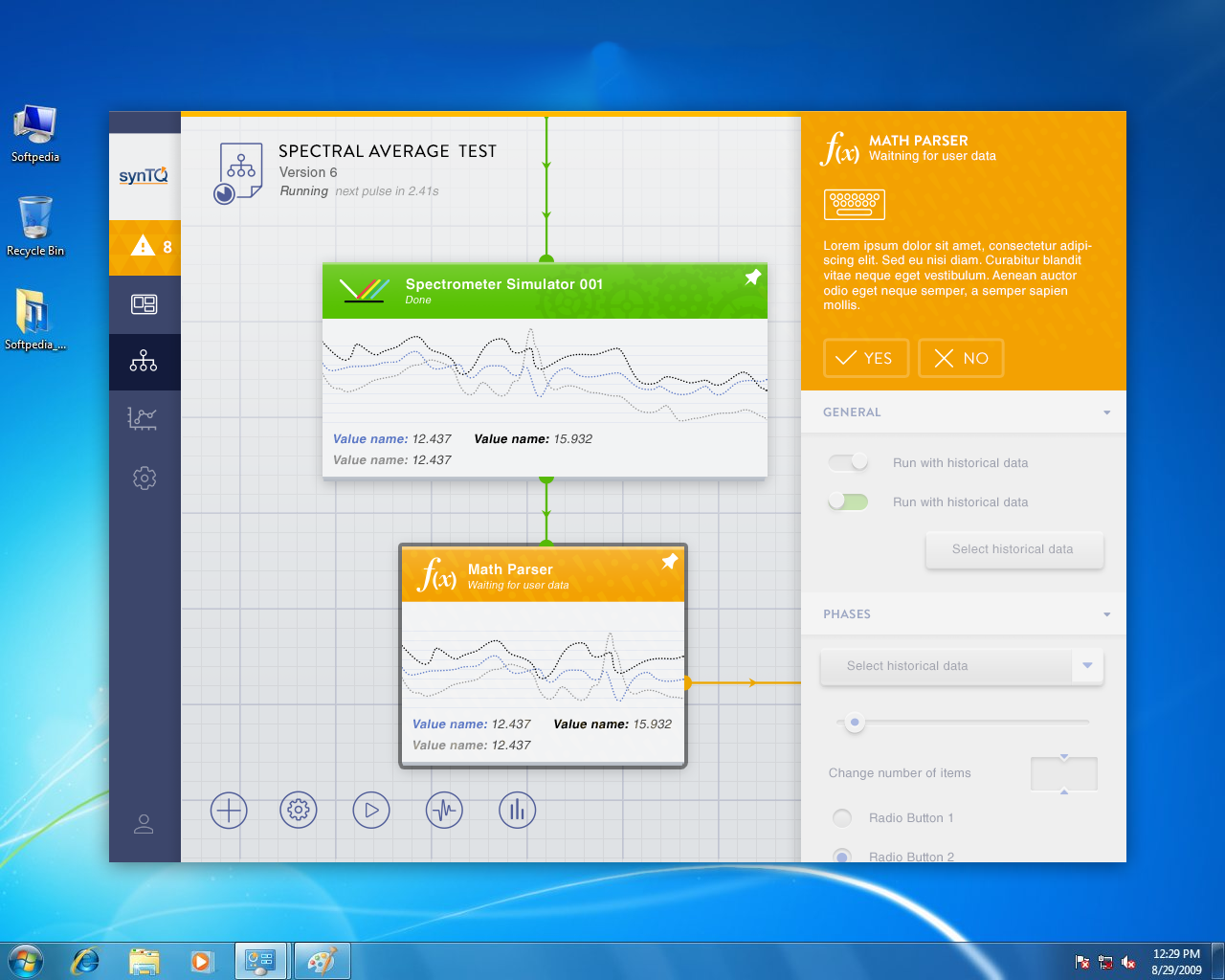Viewport: 1225px width, 980px height.
Task: Click Spectrometer Simulator 001 title
Action: [504, 284]
